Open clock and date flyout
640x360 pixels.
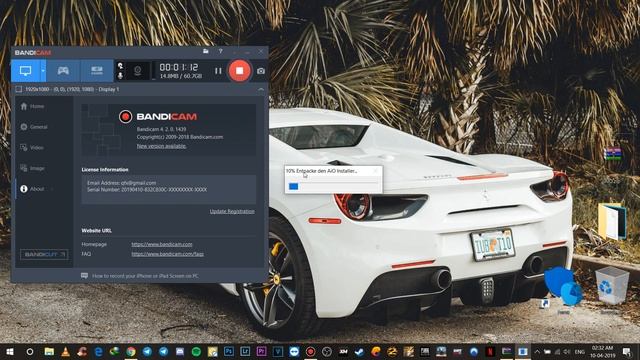(602, 351)
